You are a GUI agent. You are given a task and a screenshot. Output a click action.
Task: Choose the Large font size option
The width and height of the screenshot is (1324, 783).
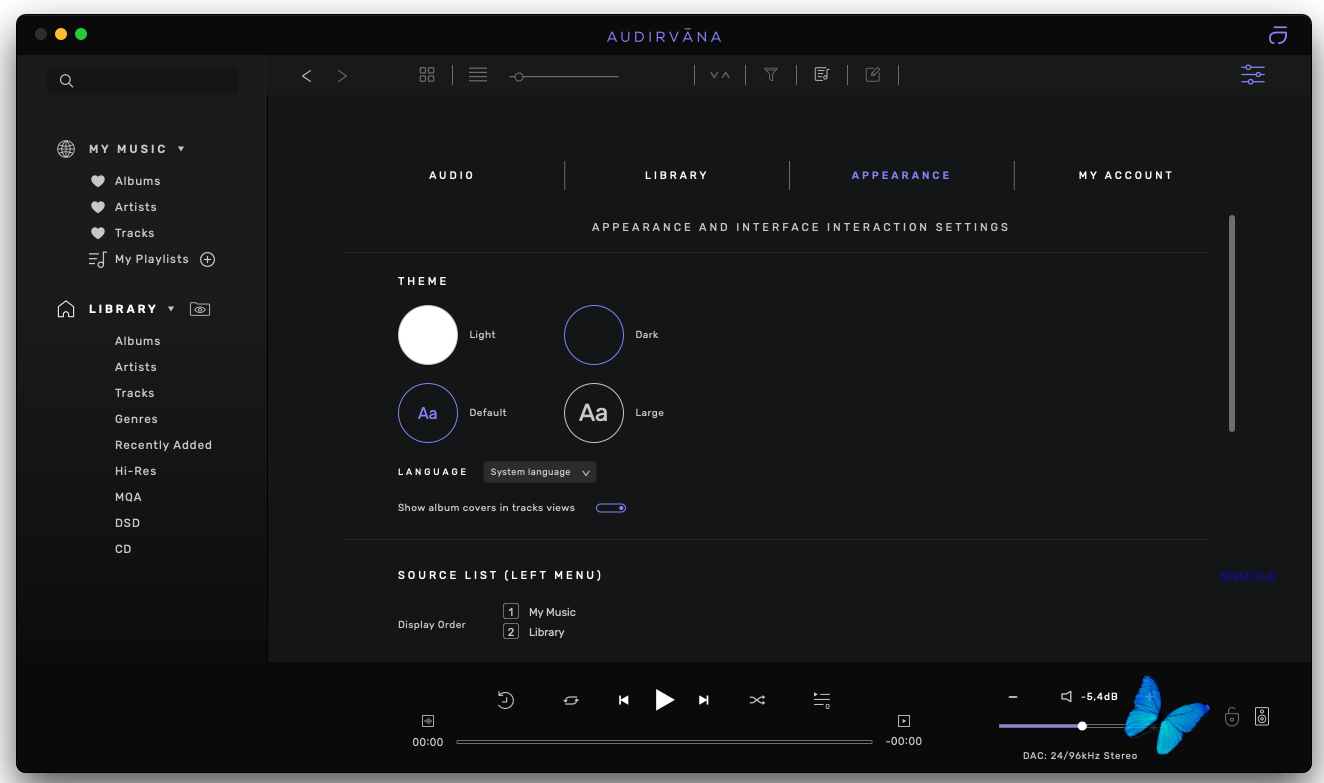click(594, 413)
